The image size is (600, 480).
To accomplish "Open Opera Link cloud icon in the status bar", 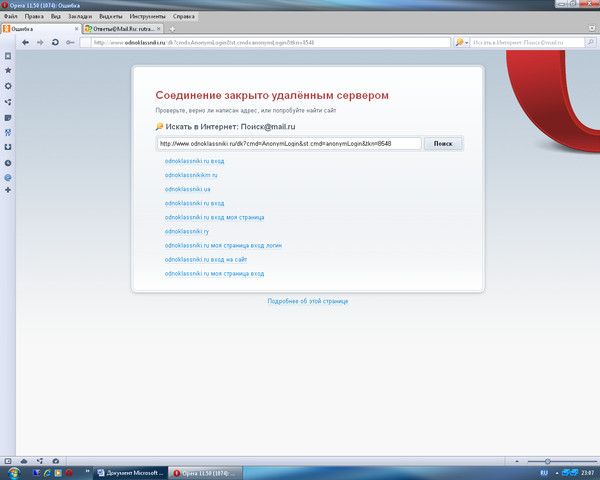I will 24,461.
